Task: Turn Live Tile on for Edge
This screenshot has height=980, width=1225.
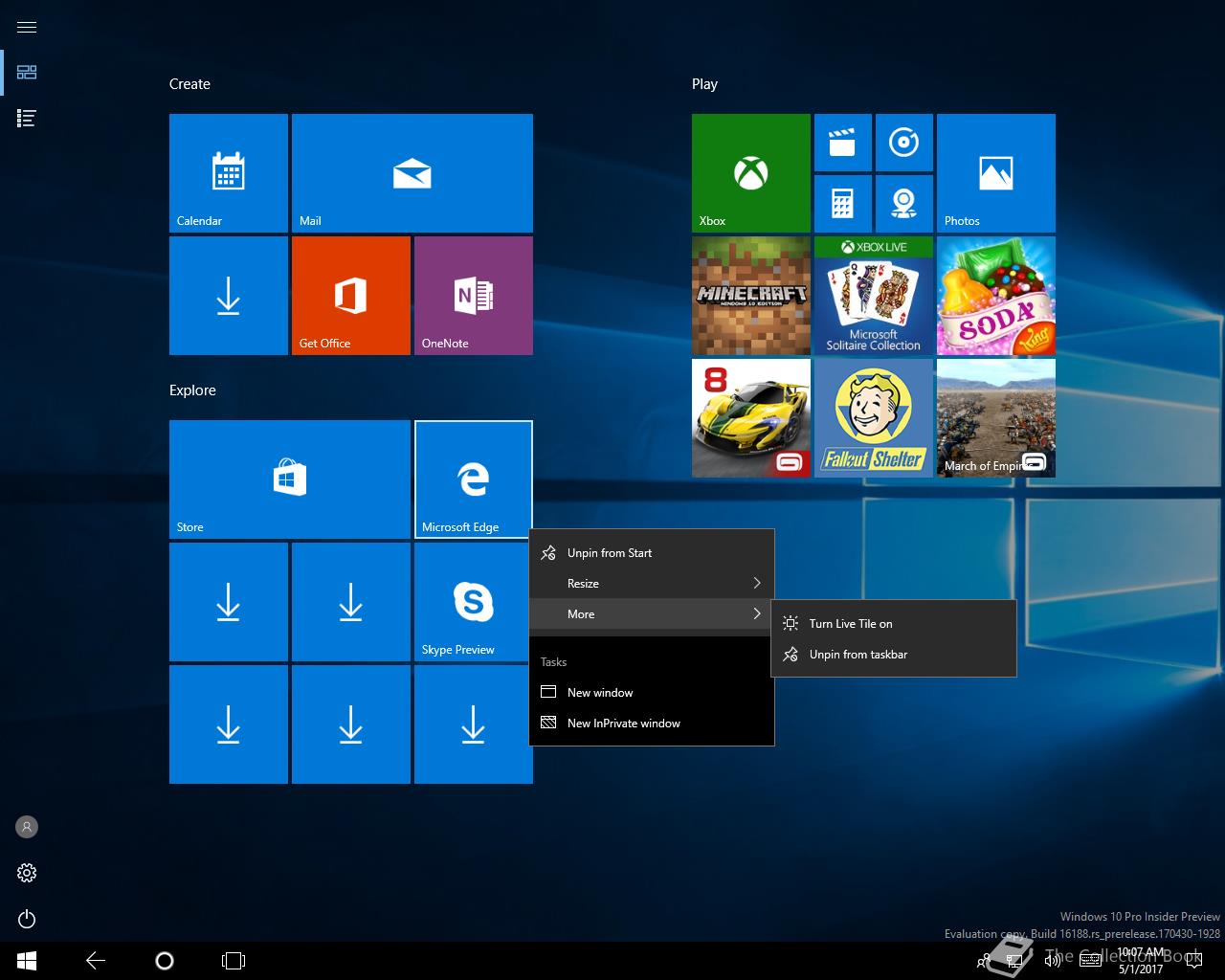Action: (851, 624)
